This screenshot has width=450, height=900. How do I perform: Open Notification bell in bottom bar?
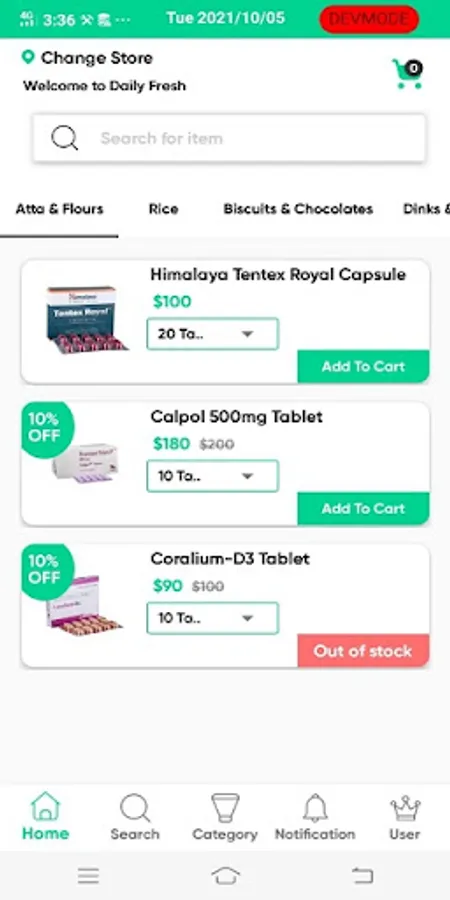(x=315, y=817)
